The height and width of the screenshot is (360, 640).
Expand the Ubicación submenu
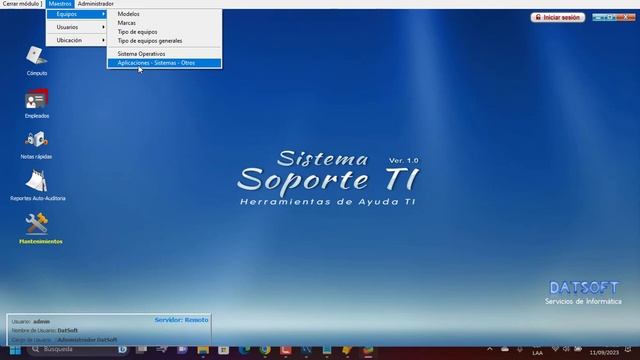[x=76, y=40]
